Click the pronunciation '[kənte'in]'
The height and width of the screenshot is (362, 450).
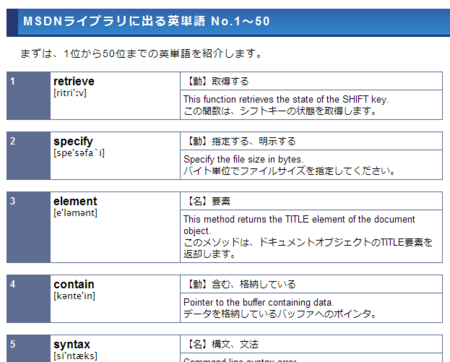(74, 296)
